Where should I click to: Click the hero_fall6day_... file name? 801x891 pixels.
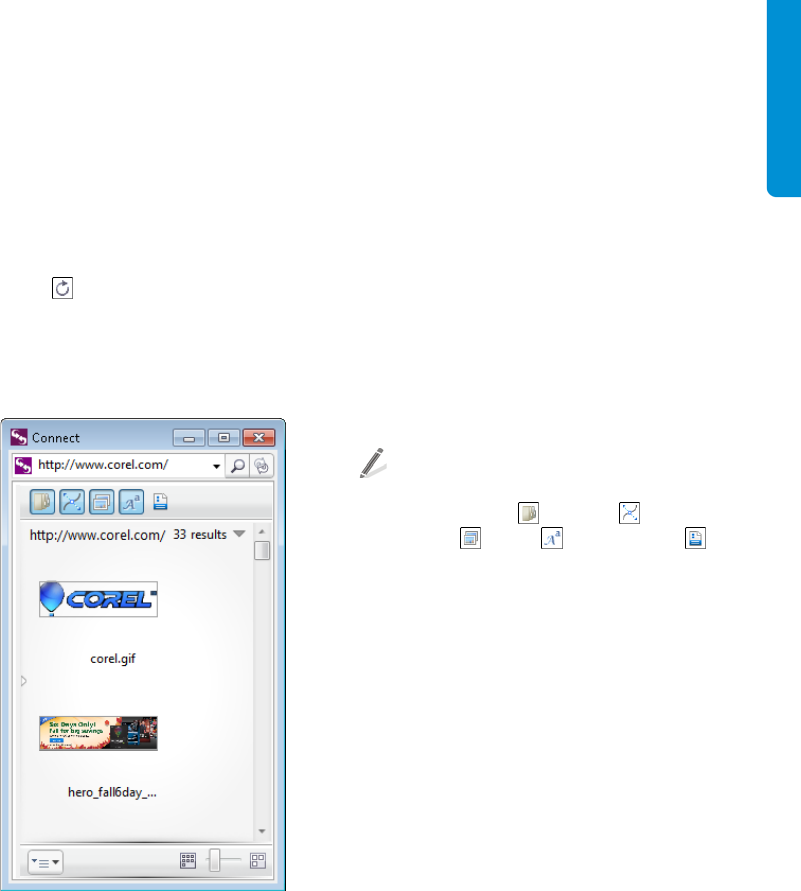112,792
